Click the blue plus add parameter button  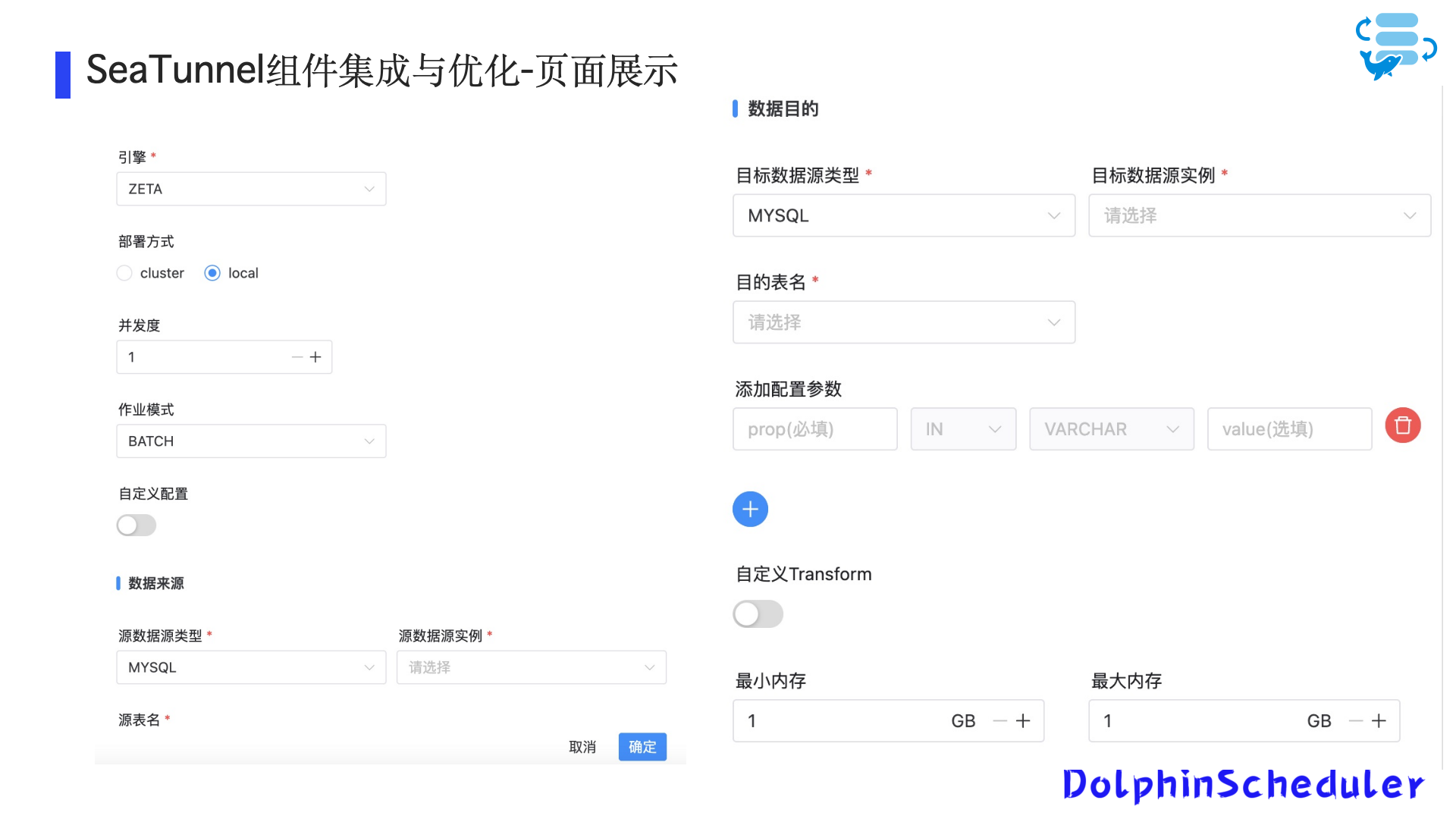click(x=750, y=509)
